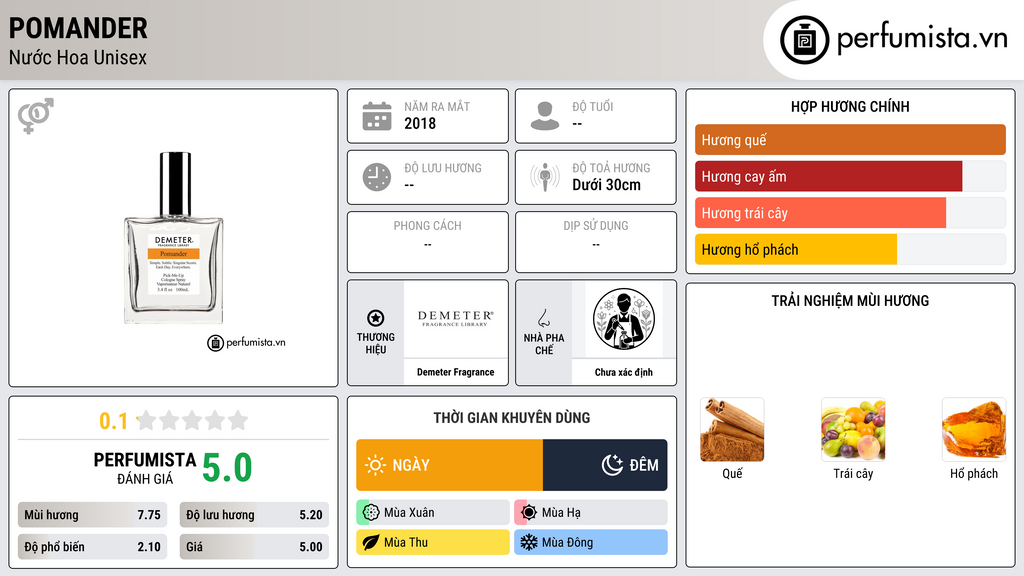Click the 0.1 user rating value
The width and height of the screenshot is (1024, 576).
pos(114,421)
